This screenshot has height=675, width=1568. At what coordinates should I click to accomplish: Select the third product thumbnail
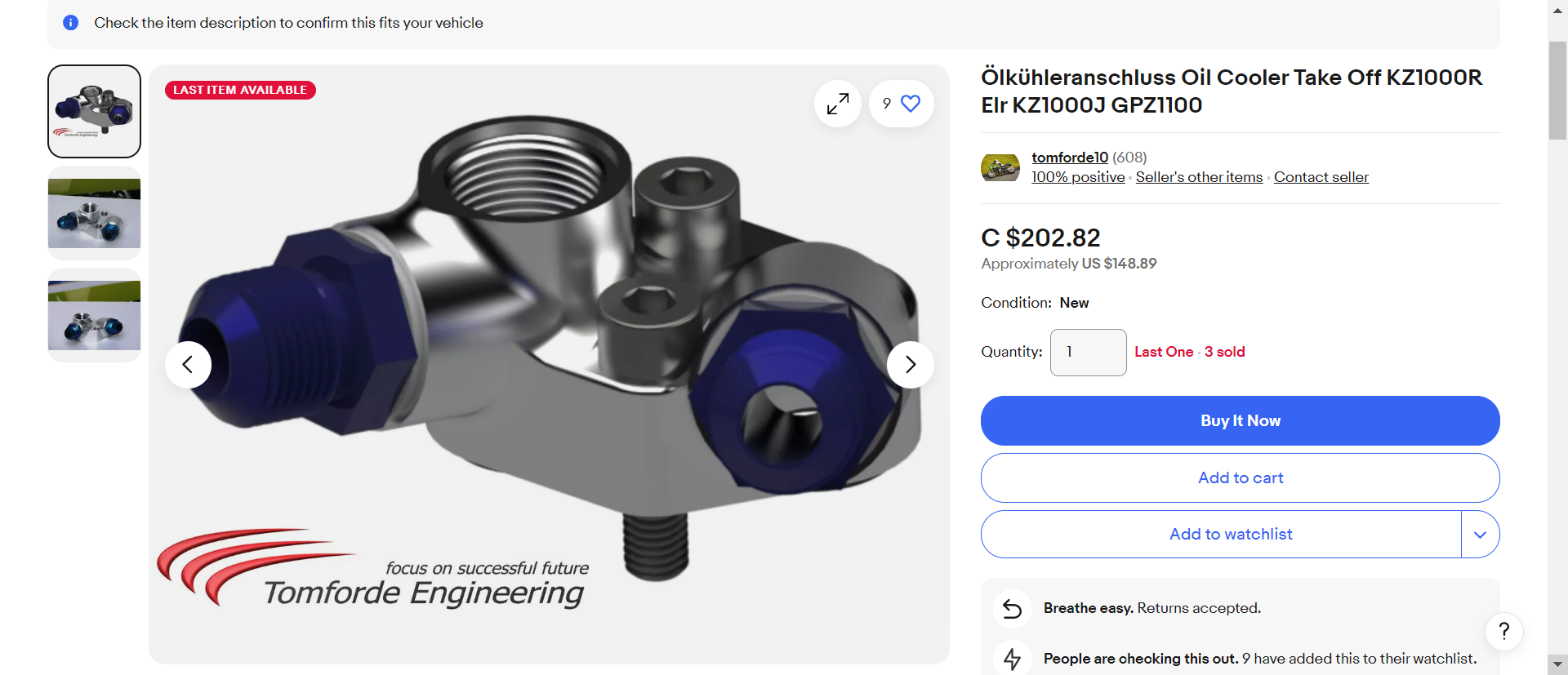[94, 315]
